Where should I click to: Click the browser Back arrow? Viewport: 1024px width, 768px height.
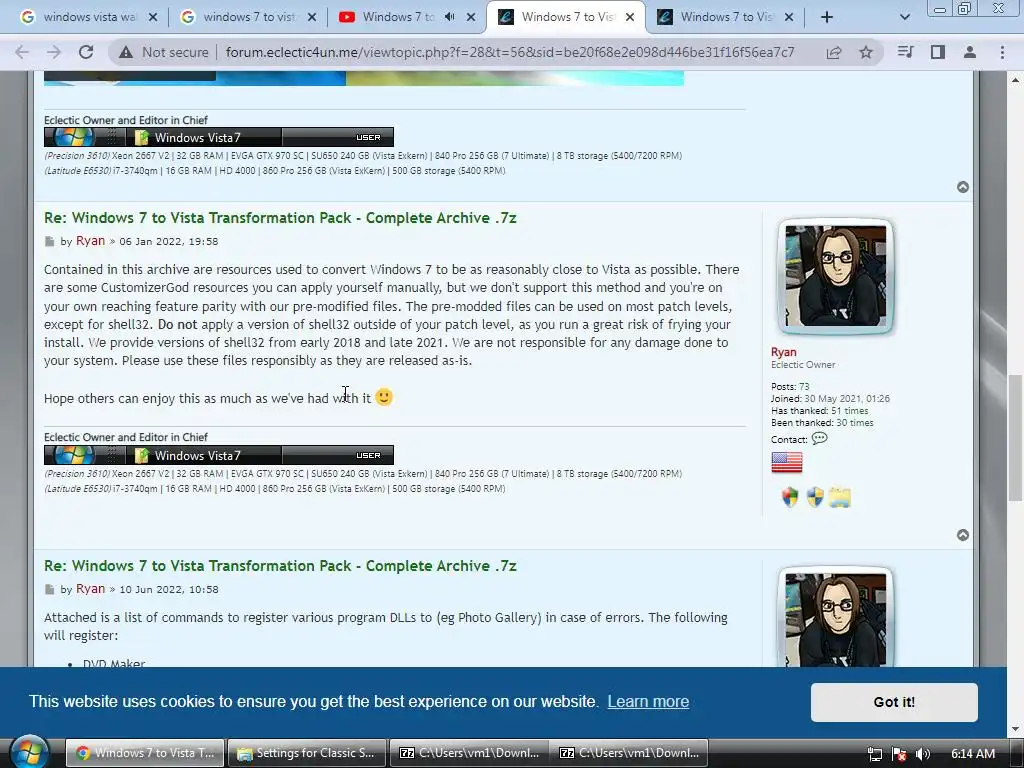pyautogui.click(x=22, y=52)
